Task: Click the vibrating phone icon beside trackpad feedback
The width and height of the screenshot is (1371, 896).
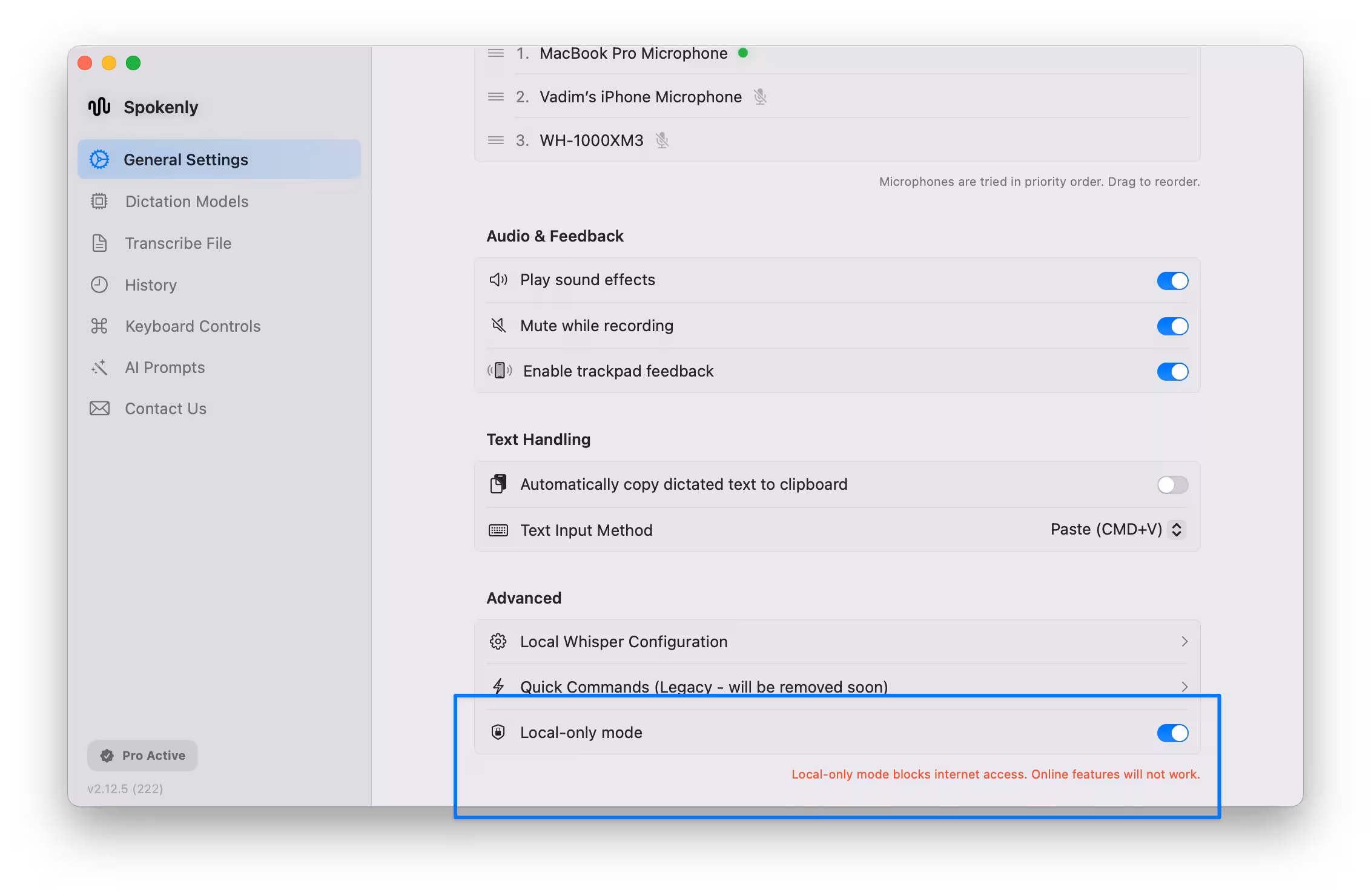Action: coord(500,371)
